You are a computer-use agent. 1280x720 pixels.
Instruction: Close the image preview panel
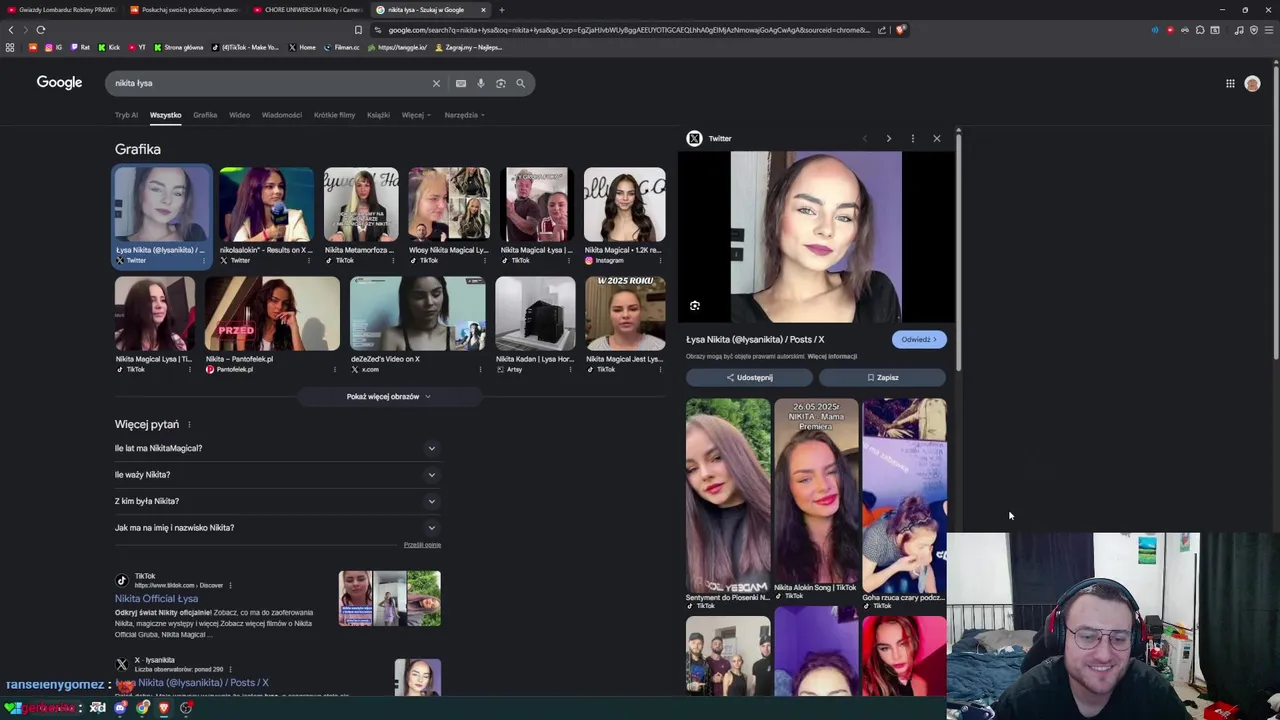[937, 138]
